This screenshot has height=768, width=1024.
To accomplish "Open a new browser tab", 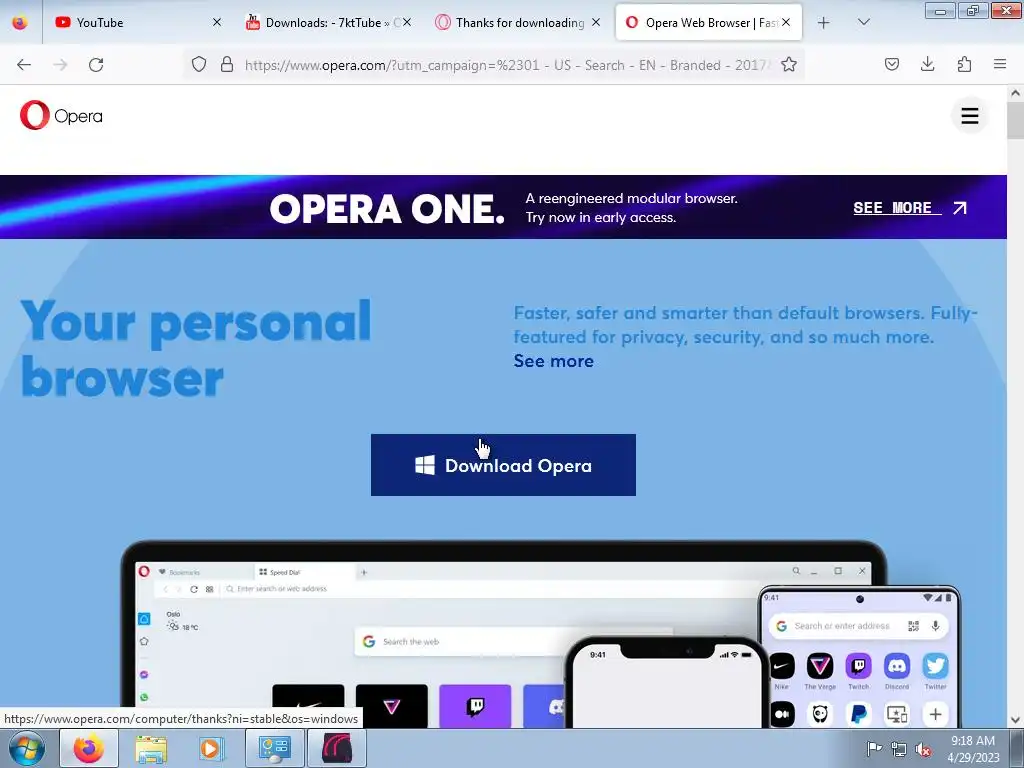I will (x=824, y=23).
